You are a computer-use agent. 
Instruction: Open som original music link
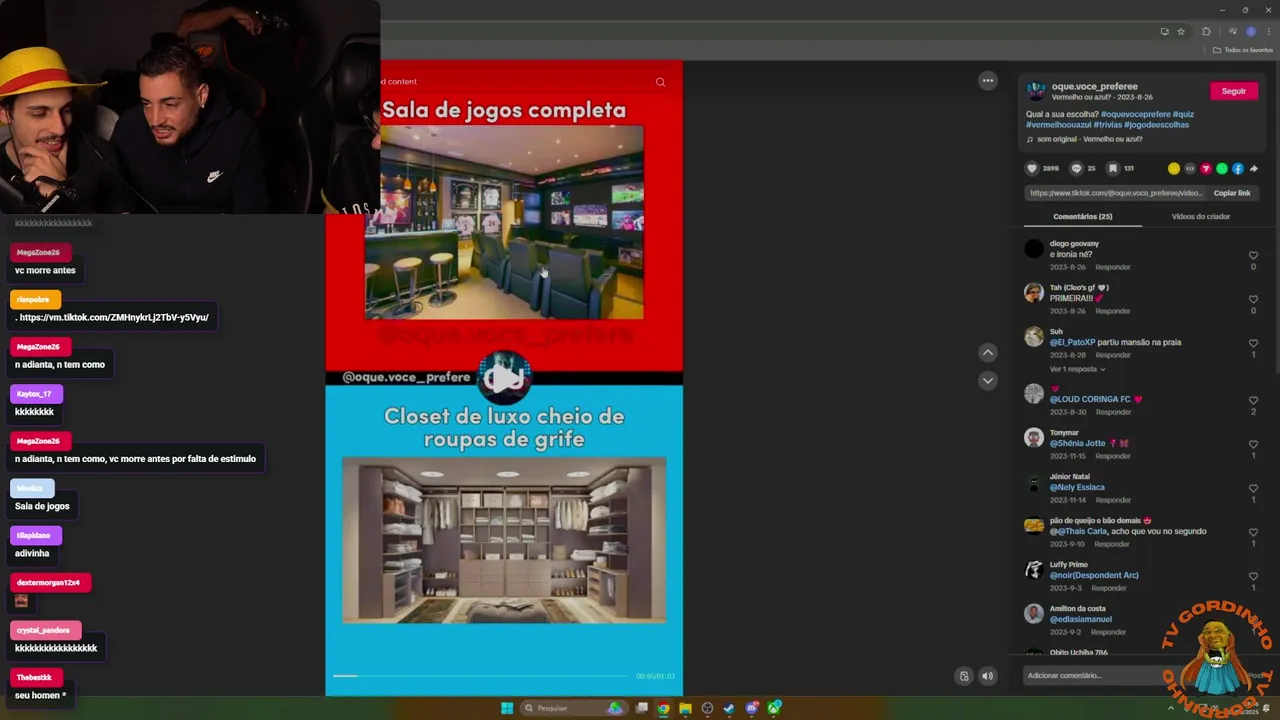pyautogui.click(x=1088, y=139)
